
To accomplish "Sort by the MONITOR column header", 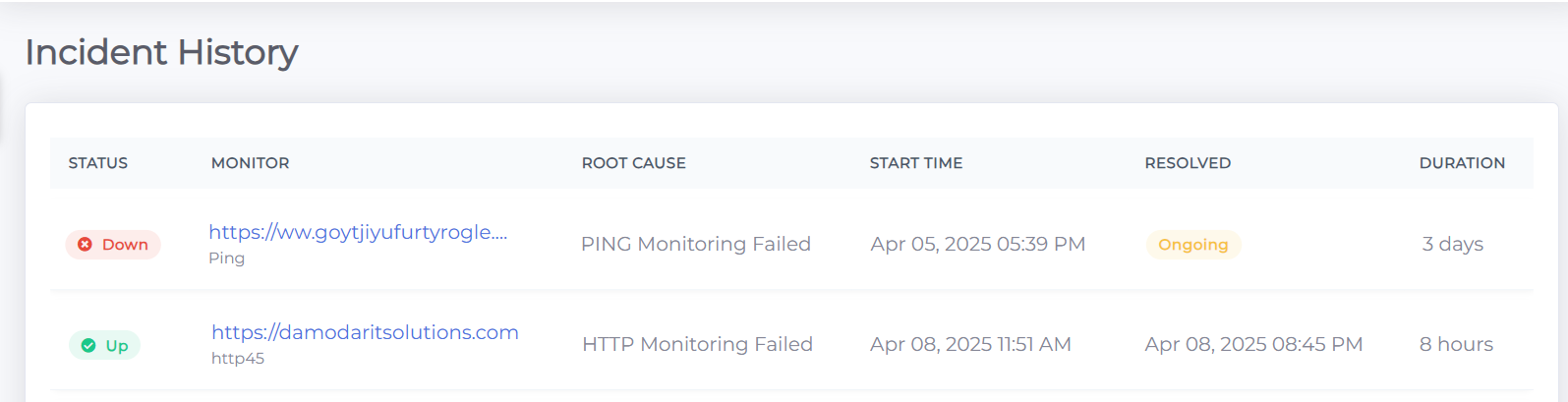I will [x=251, y=163].
